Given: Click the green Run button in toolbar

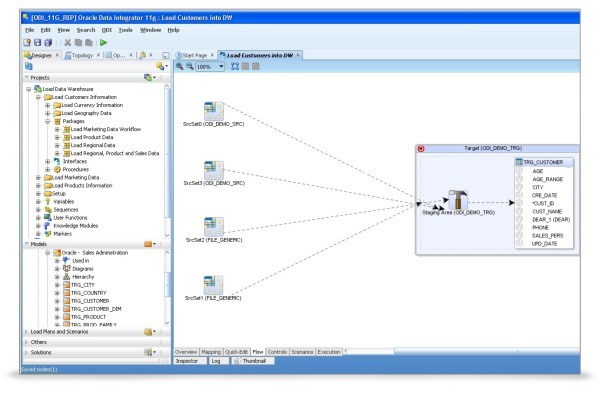Looking at the screenshot, I should tap(104, 43).
